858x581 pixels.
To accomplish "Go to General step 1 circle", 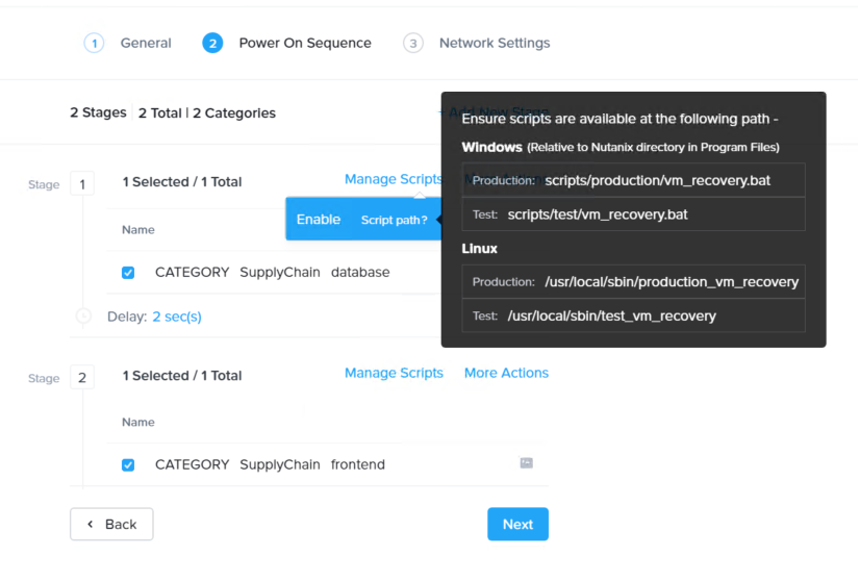I will click(94, 43).
